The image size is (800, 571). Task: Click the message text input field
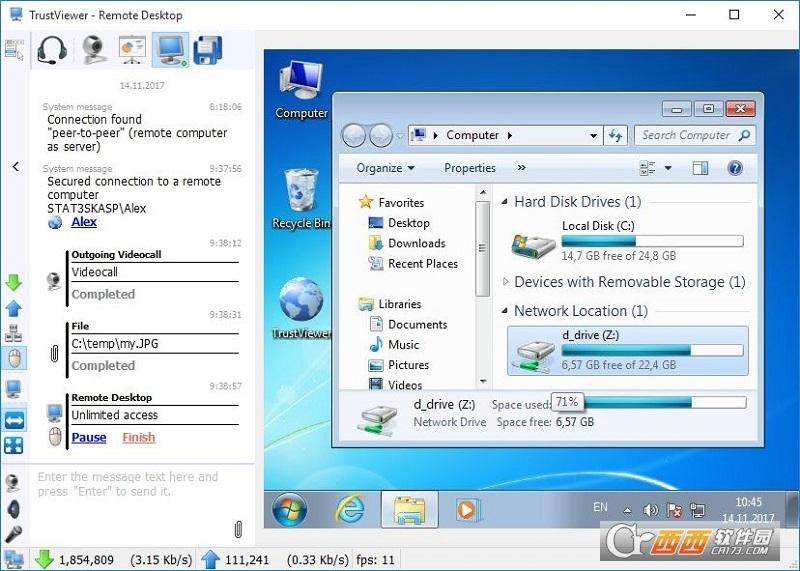coord(133,503)
